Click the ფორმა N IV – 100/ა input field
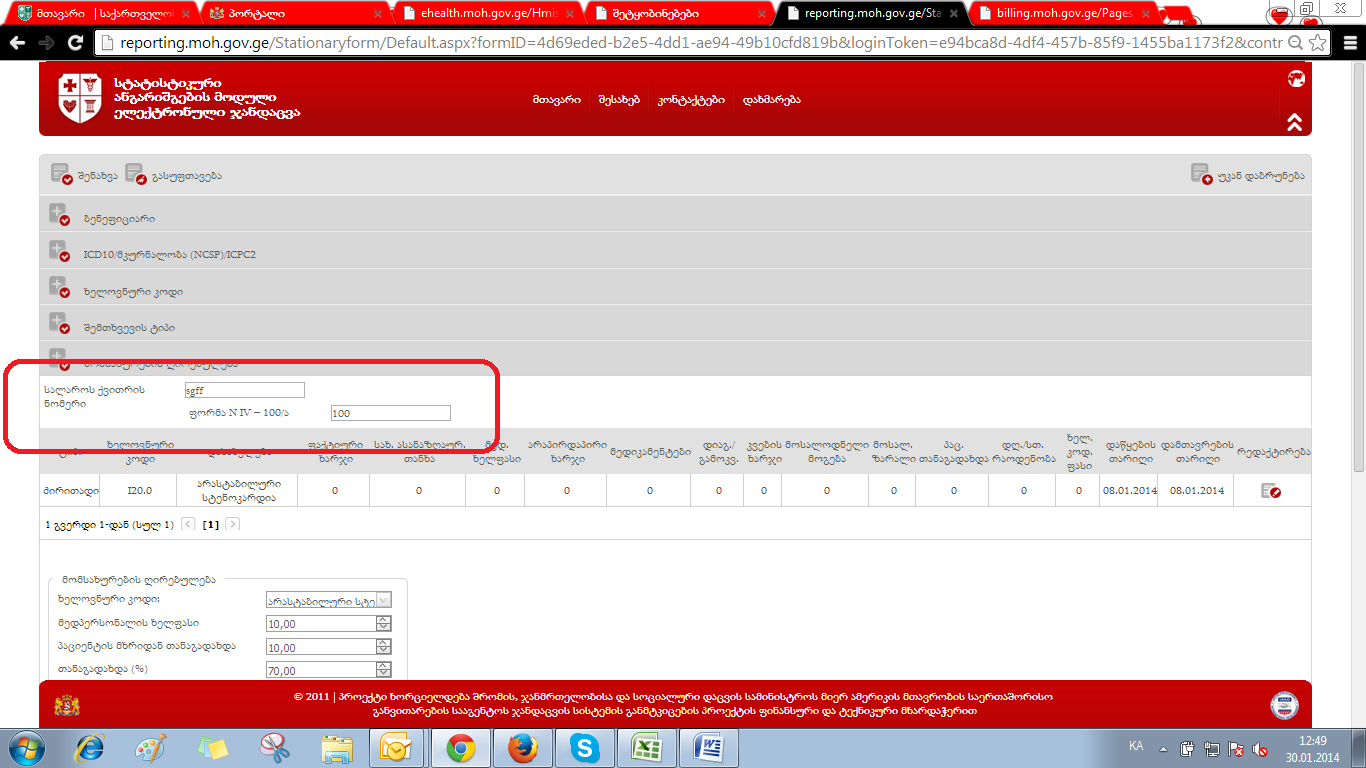The image size is (1366, 768). [390, 413]
